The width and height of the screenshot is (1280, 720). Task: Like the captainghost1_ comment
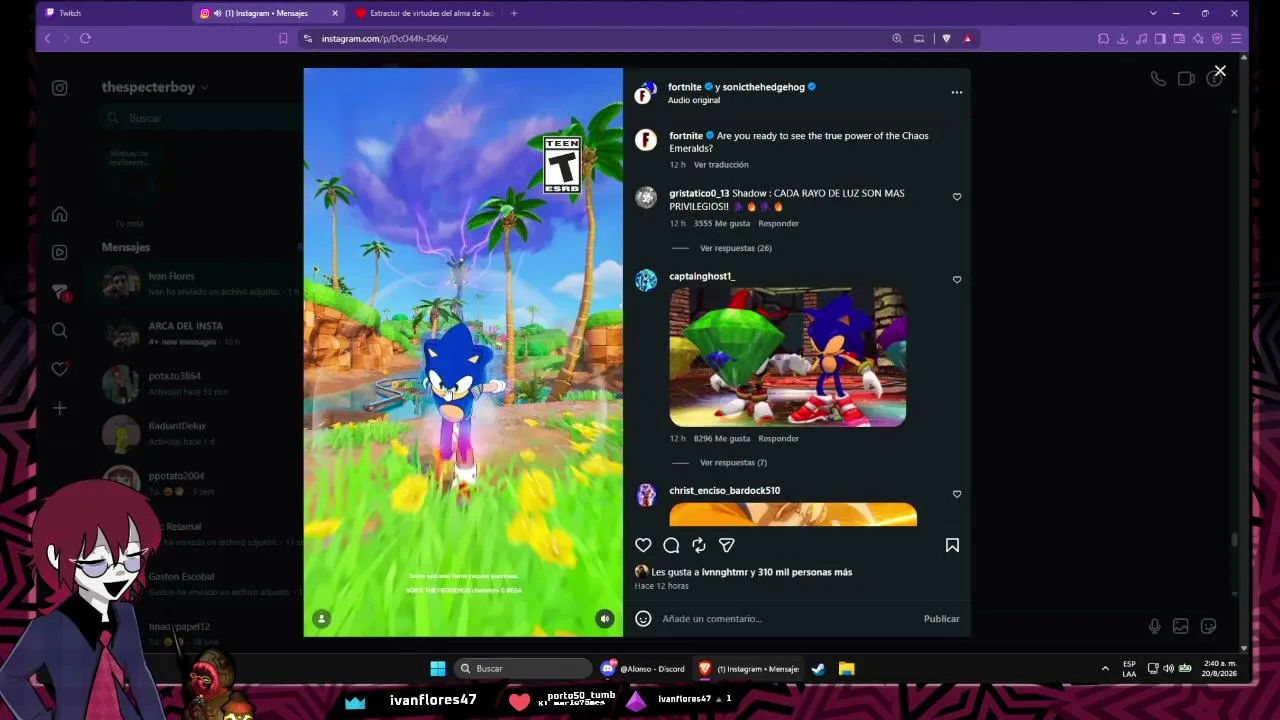(x=957, y=280)
